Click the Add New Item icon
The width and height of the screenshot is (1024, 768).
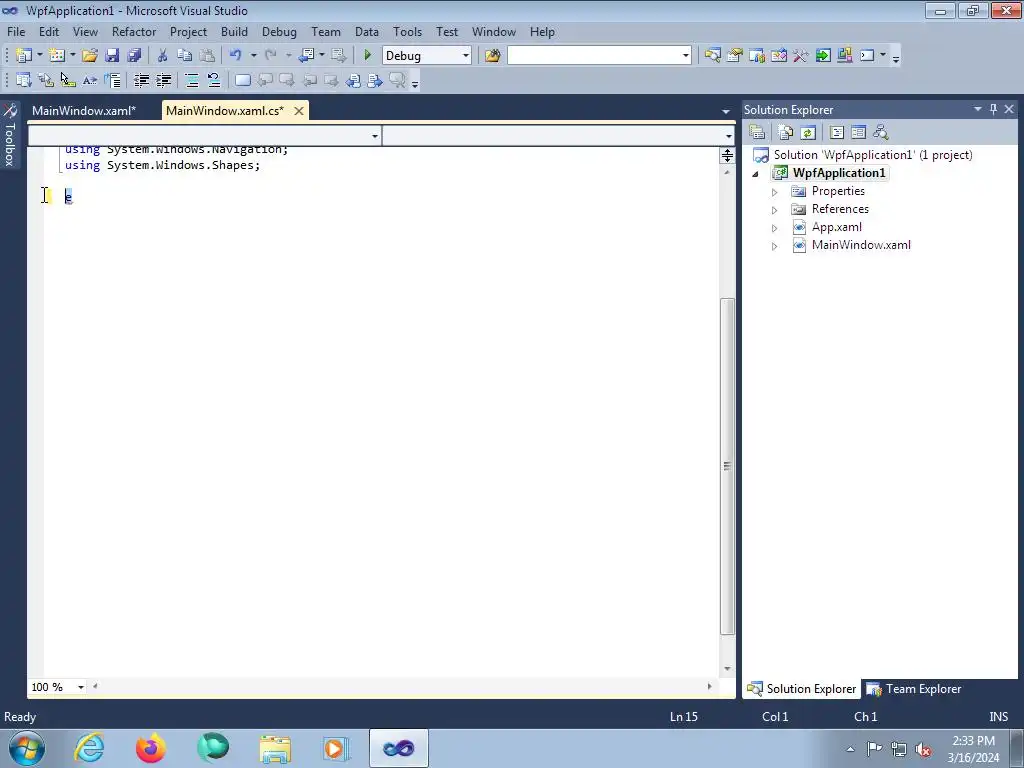tap(57, 56)
